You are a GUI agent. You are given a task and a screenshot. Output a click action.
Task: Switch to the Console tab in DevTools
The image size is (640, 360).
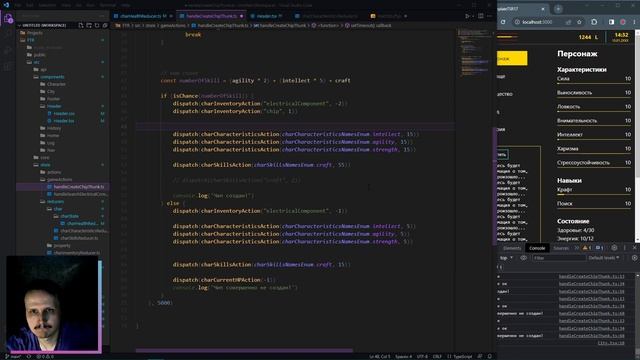click(x=537, y=248)
